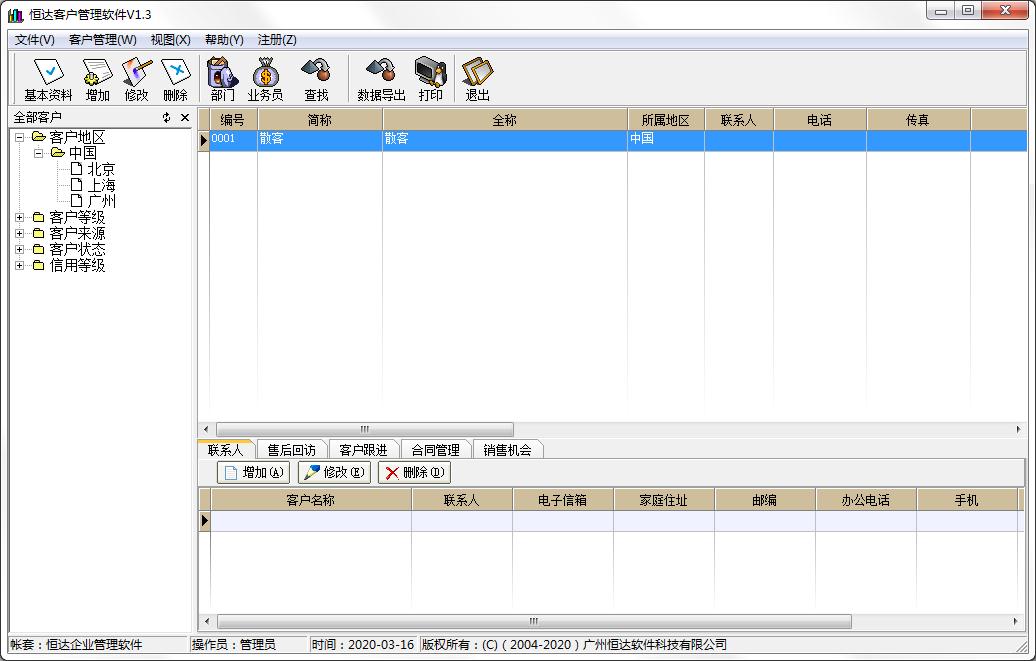Viewport: 1036px width, 661px height.
Task: Click the 删除(D) button in contacts panel
Action: click(414, 473)
